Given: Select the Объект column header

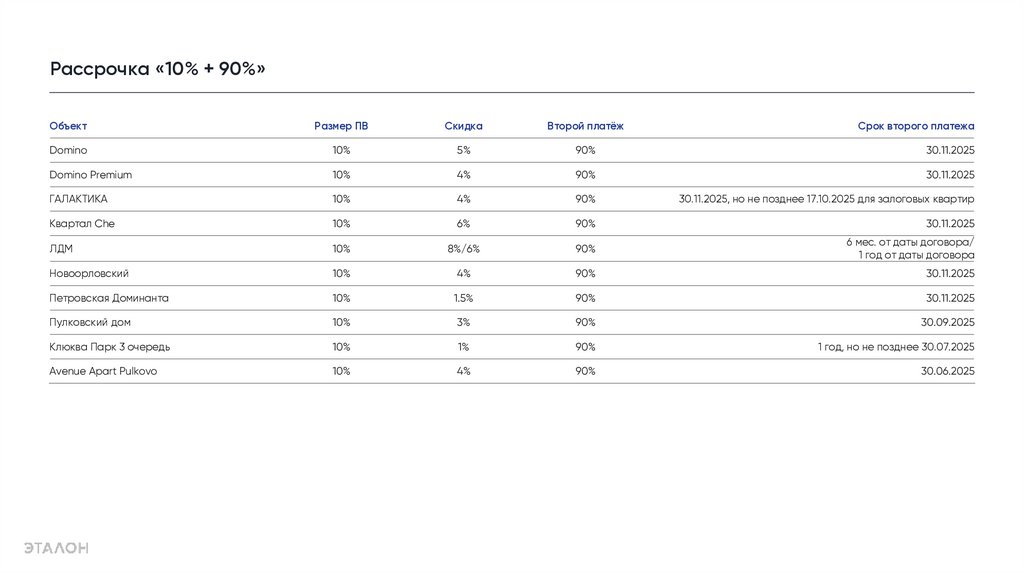Looking at the screenshot, I should (68, 126).
